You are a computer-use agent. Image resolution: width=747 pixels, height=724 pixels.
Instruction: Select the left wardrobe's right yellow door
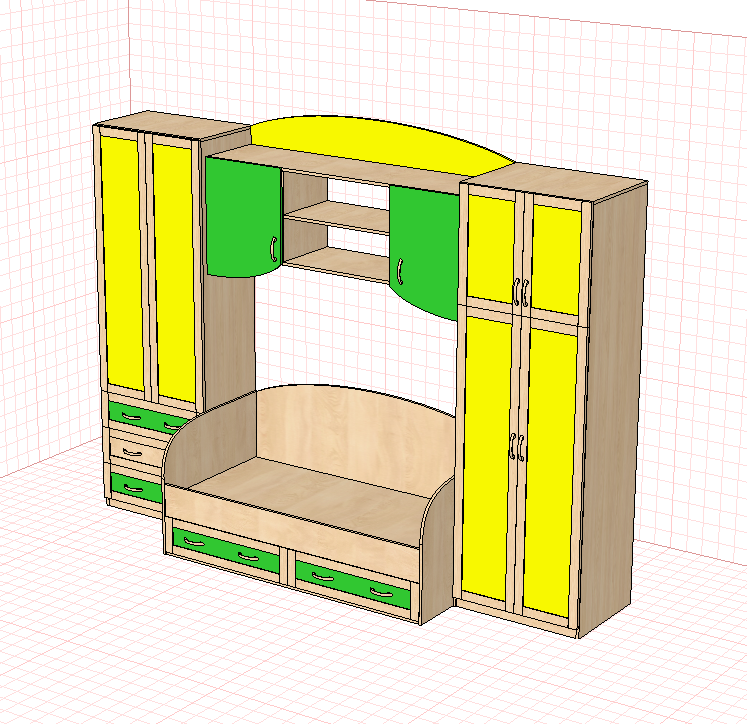coord(174,272)
